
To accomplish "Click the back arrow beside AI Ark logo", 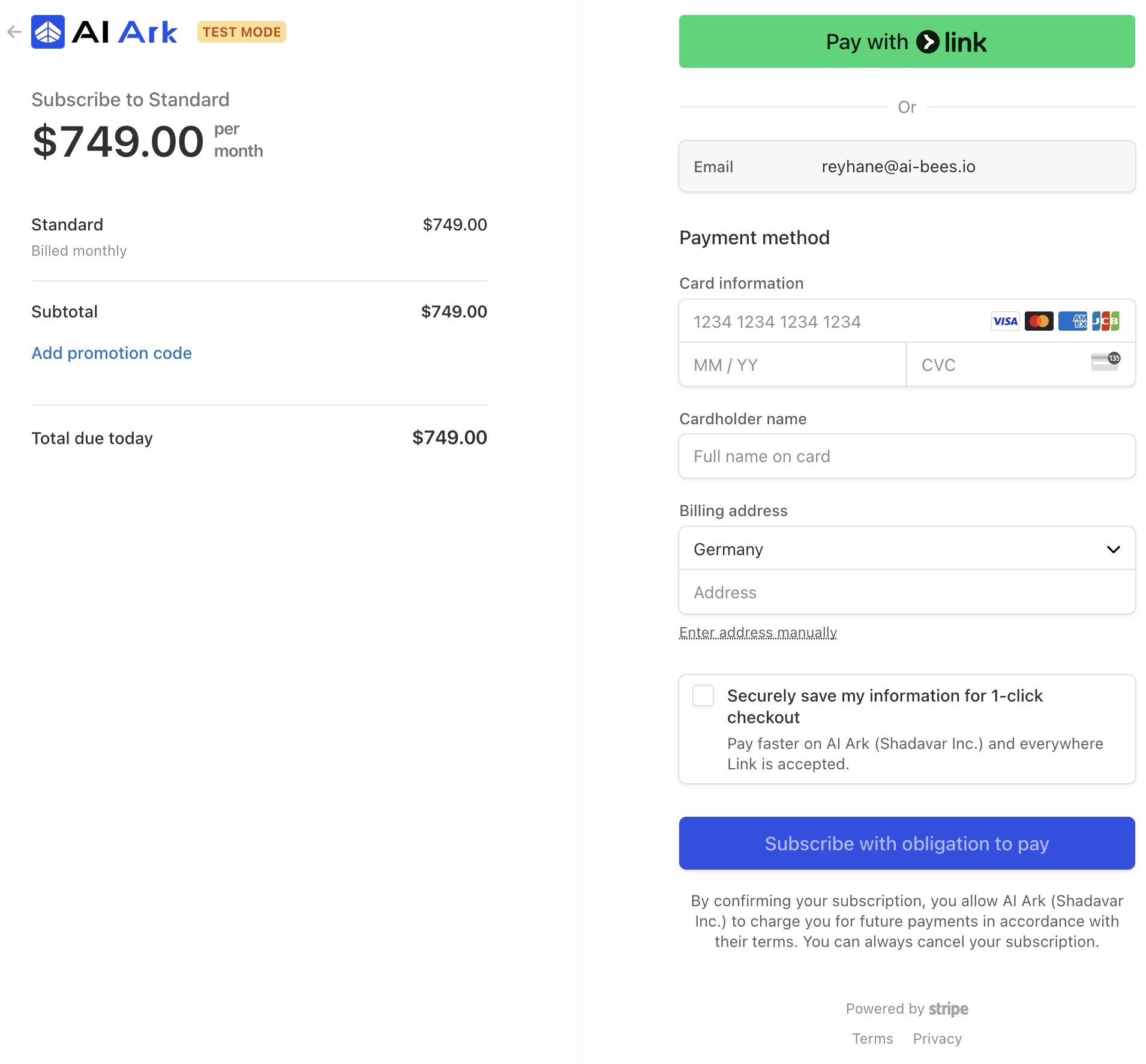I will [14, 32].
